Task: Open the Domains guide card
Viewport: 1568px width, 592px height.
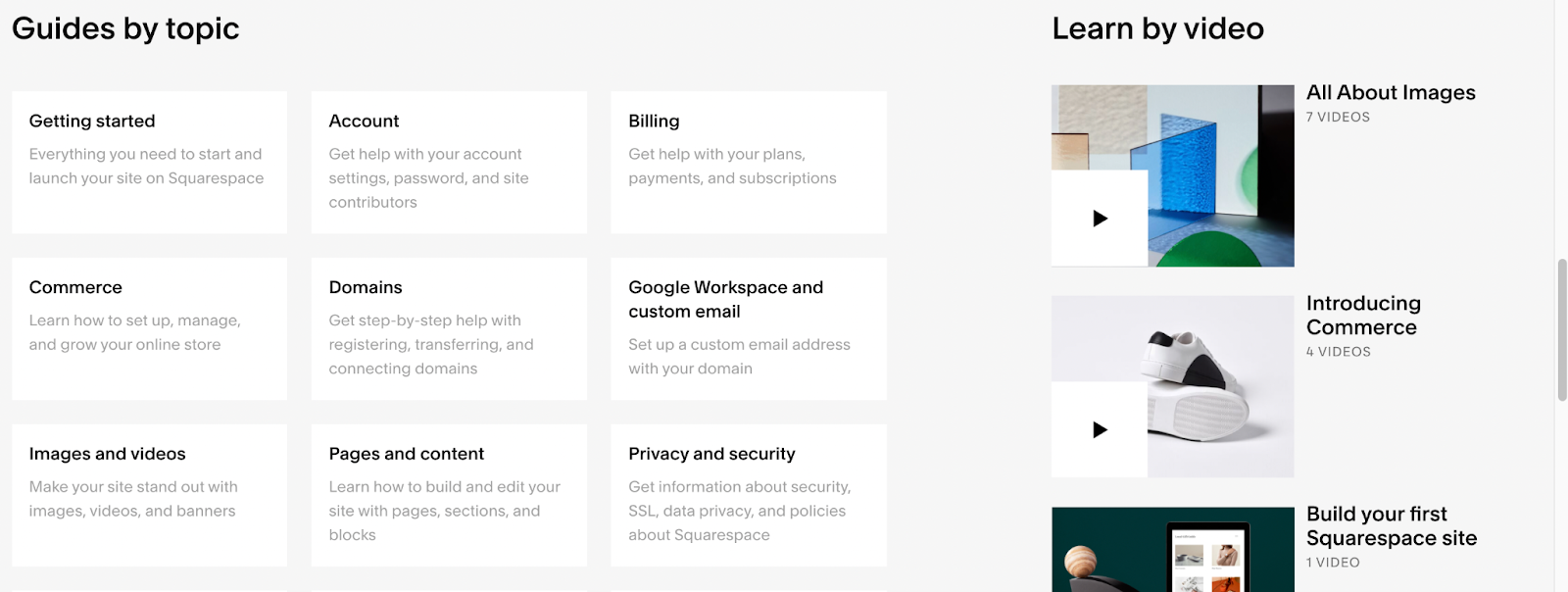Action: tap(449, 328)
